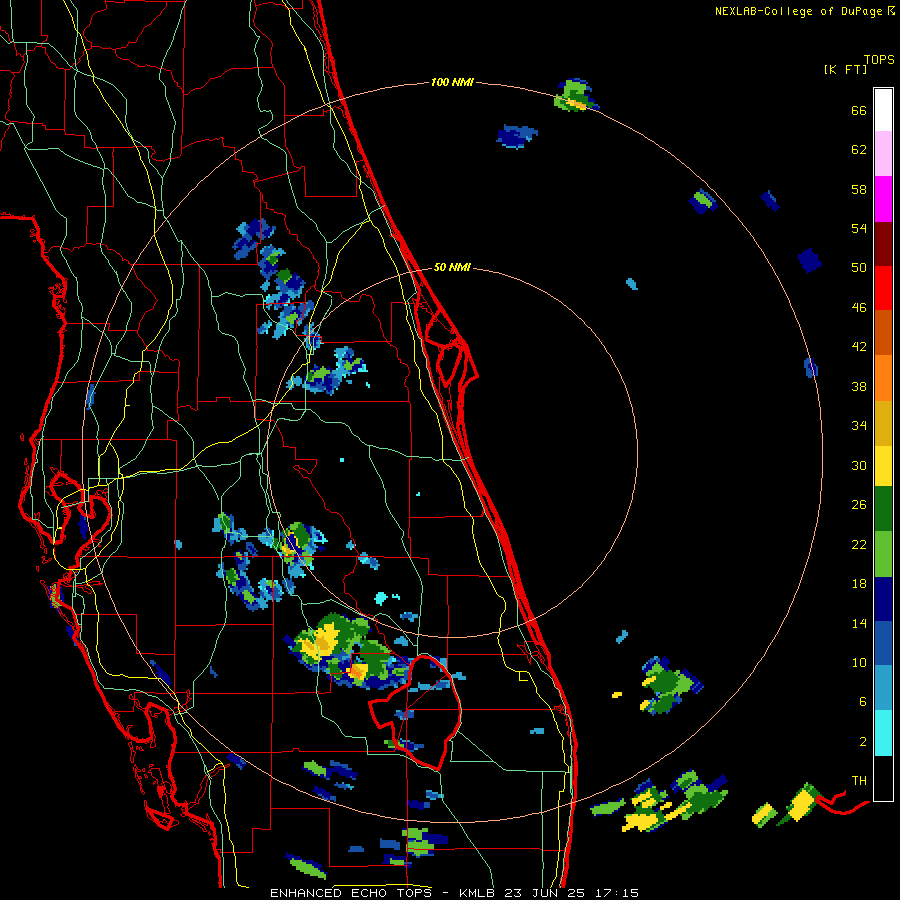Click the [K FT] units label
The image size is (900, 900).
(845, 69)
